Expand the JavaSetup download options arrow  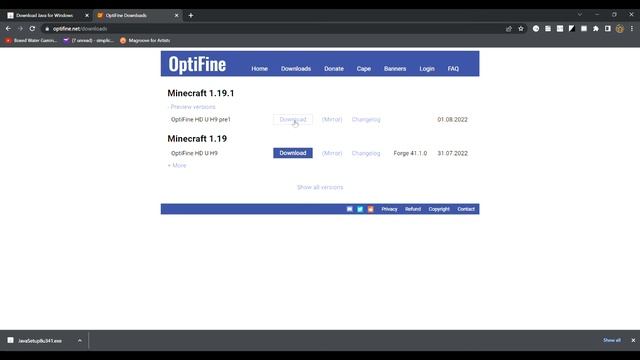pos(80,340)
